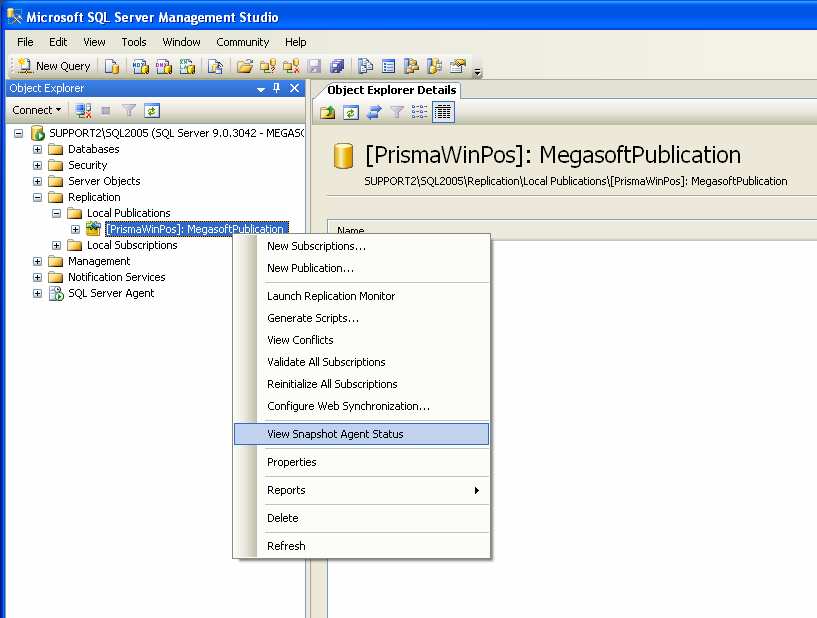Screen dimensions: 817x618
Task: Click Analysis Services DMX Query icon
Action: [164, 66]
